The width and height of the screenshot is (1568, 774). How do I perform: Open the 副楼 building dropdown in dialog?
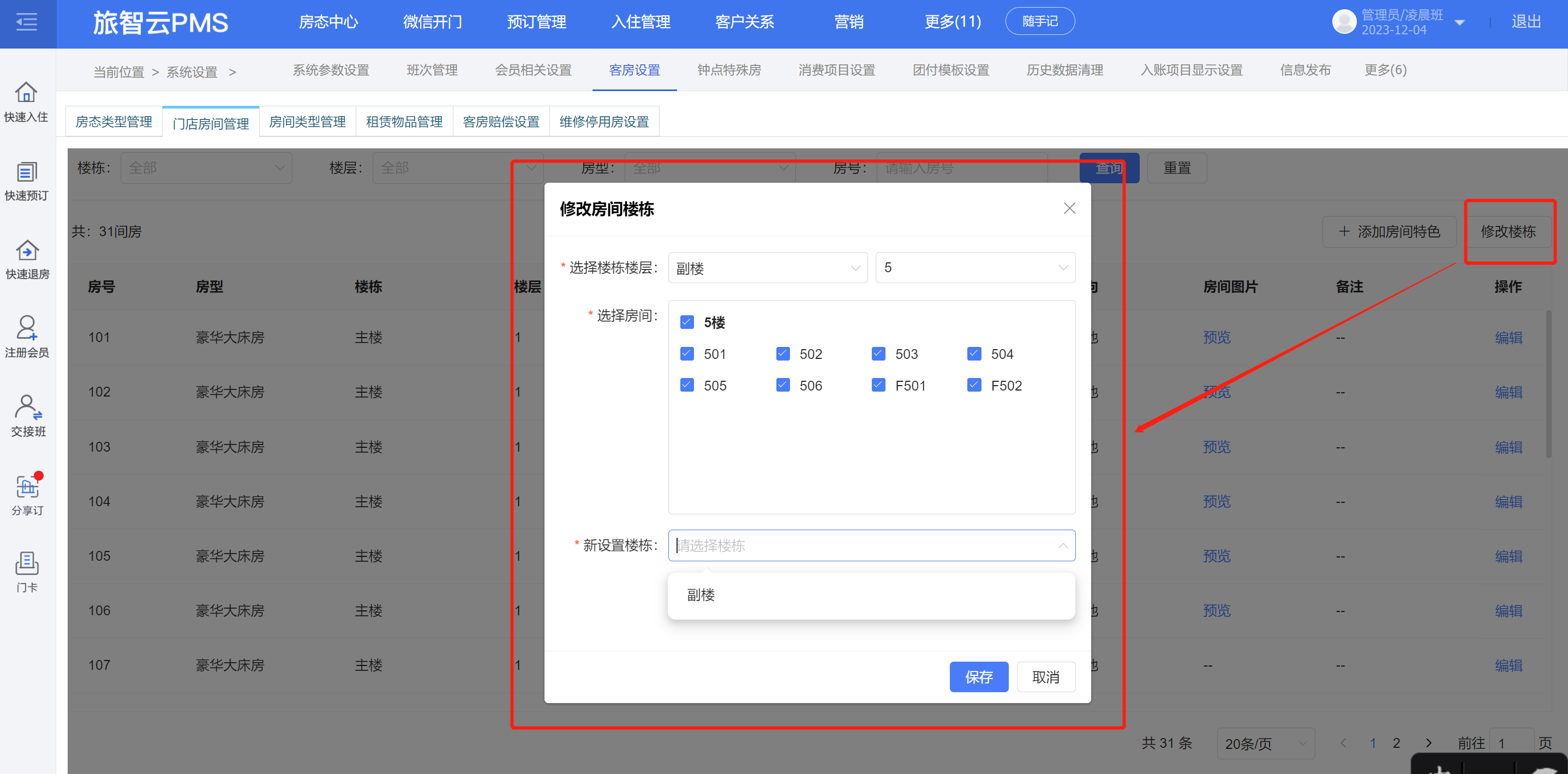[x=768, y=268]
